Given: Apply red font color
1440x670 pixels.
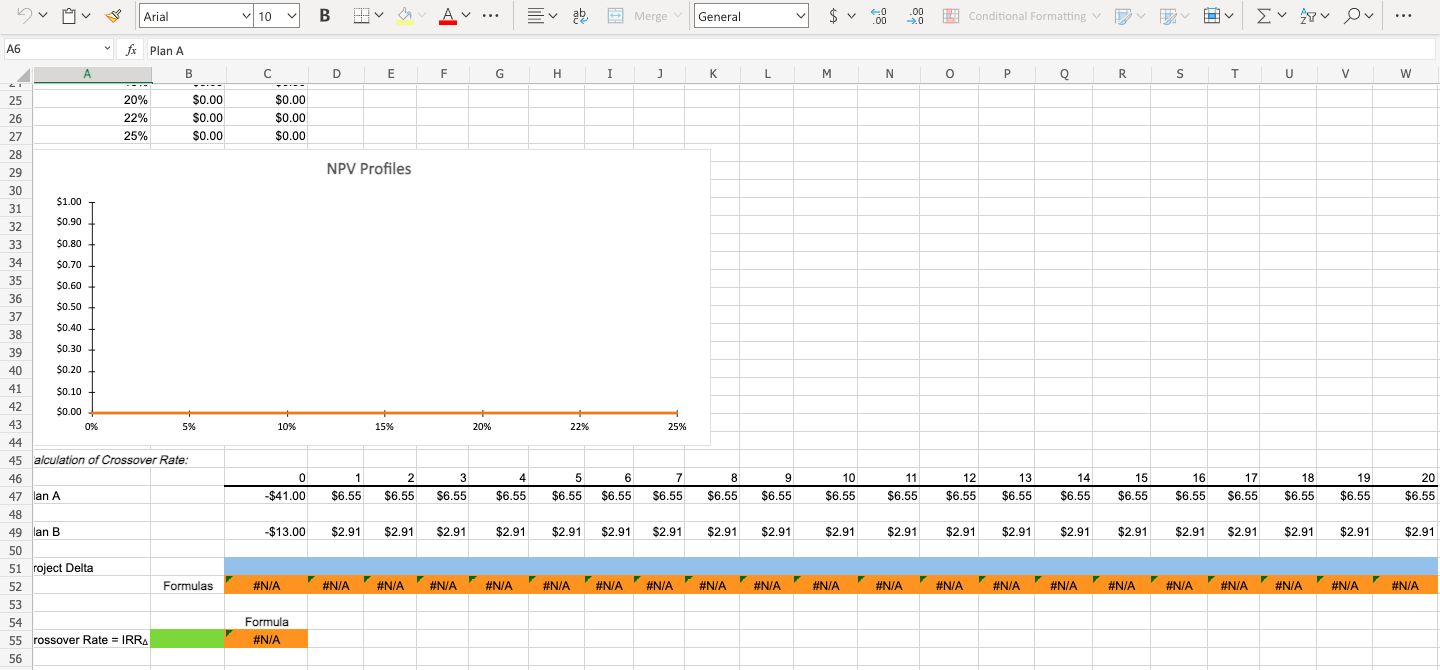Looking at the screenshot, I should tap(447, 16).
